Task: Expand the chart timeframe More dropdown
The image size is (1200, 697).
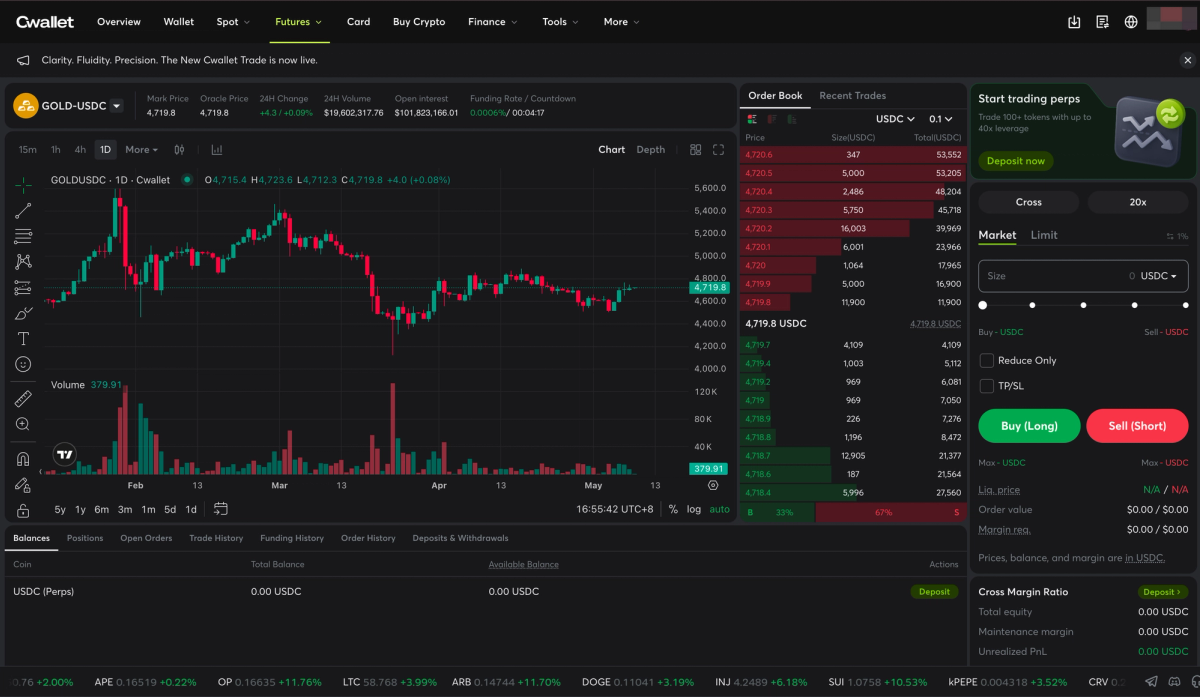Action: click(x=141, y=150)
